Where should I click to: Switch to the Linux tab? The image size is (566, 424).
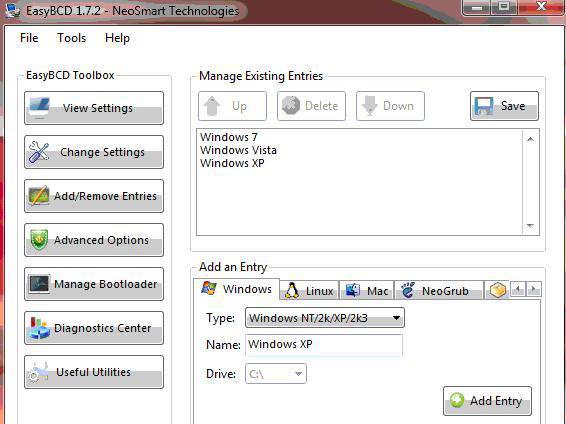[x=309, y=290]
